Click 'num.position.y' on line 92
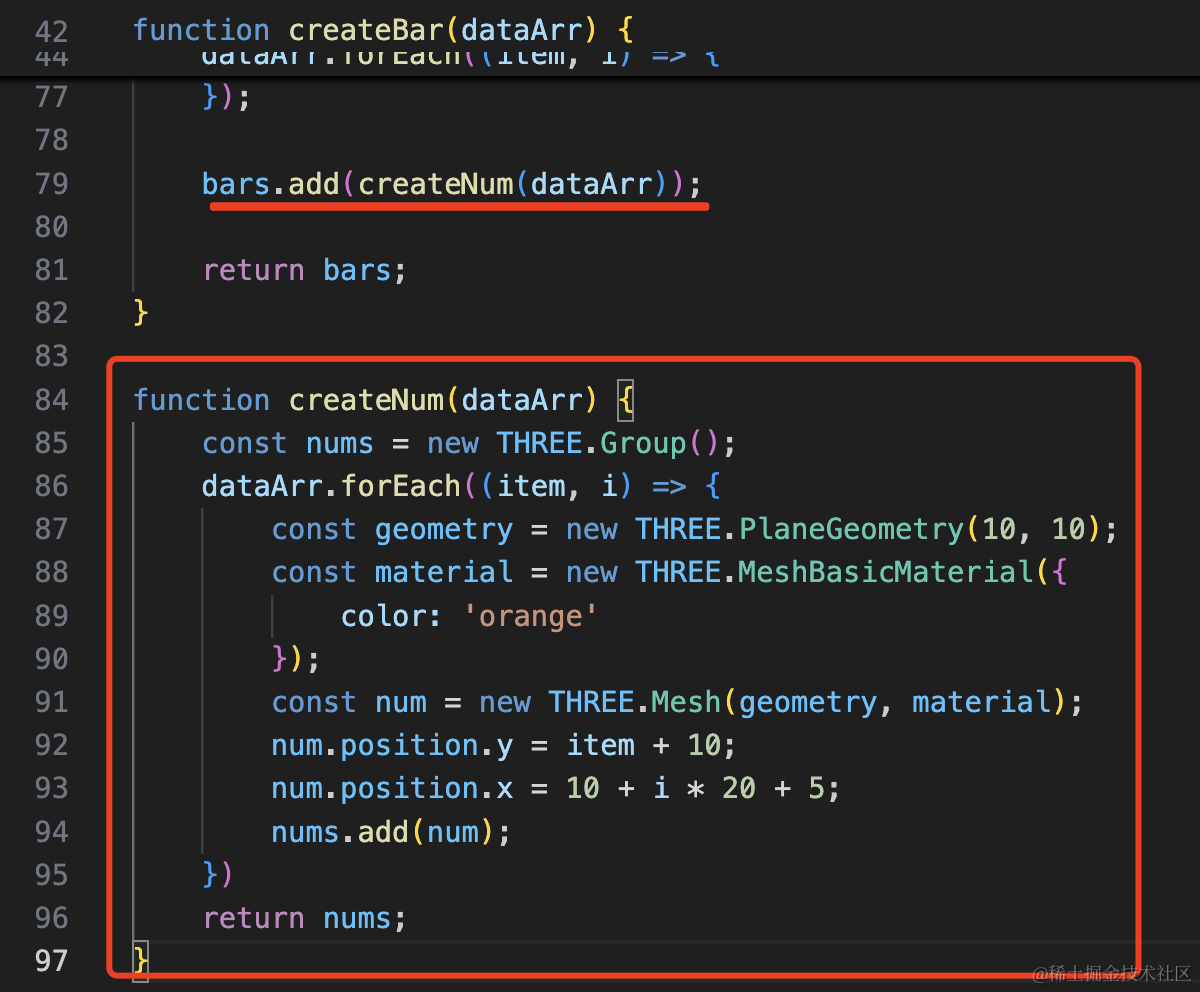Screen dimensions: 1200x992 click(x=392, y=745)
